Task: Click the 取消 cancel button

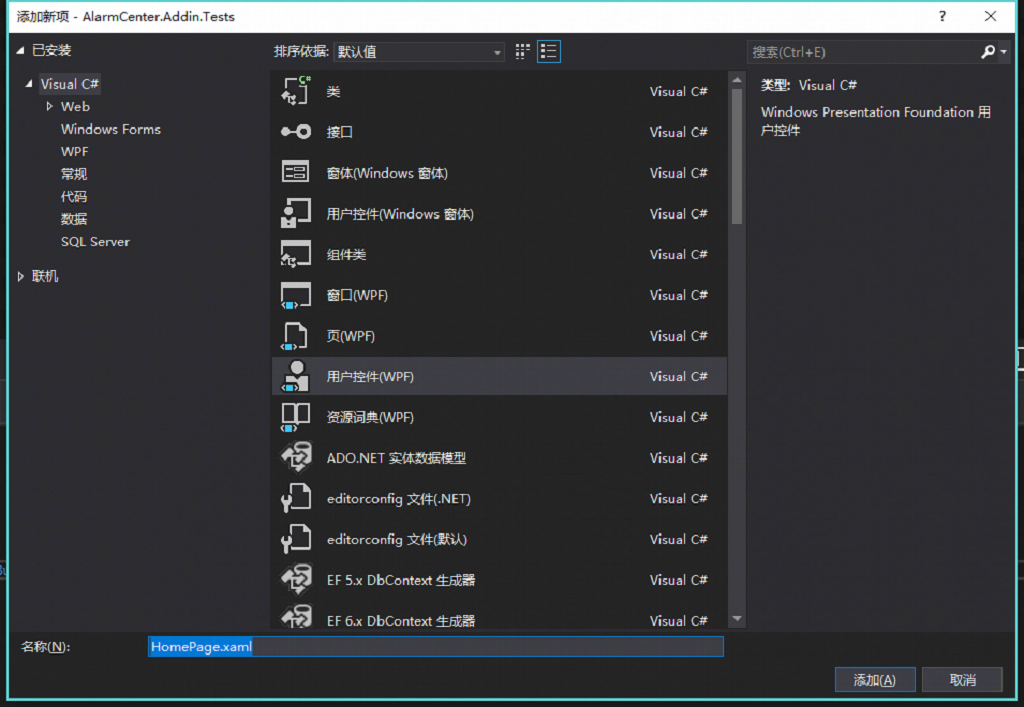Action: click(x=962, y=680)
